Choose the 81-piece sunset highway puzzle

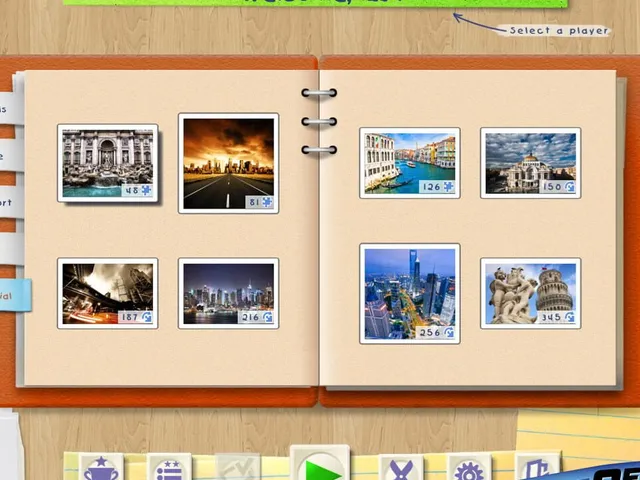pos(229,163)
